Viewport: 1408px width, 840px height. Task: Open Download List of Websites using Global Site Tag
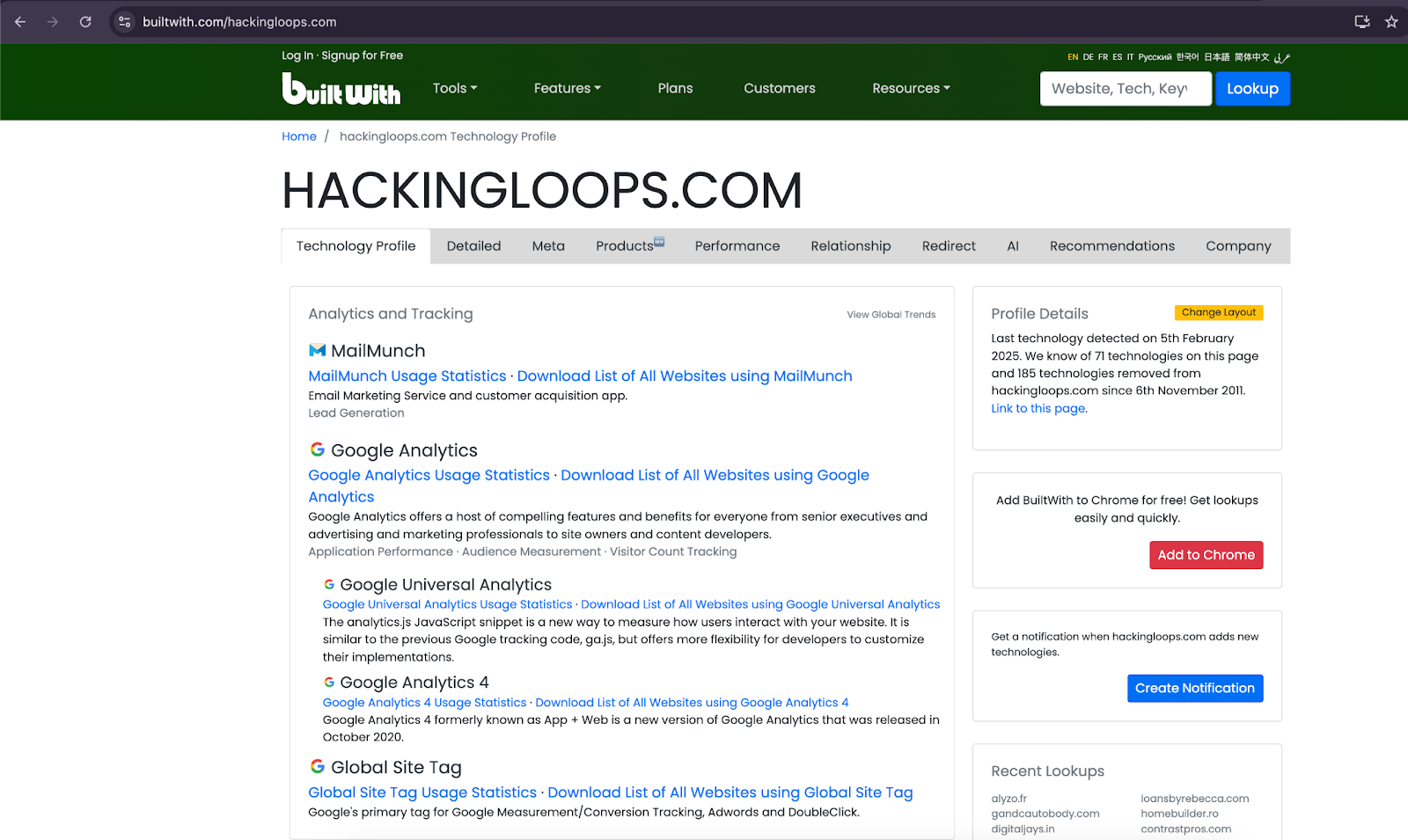coord(730,793)
